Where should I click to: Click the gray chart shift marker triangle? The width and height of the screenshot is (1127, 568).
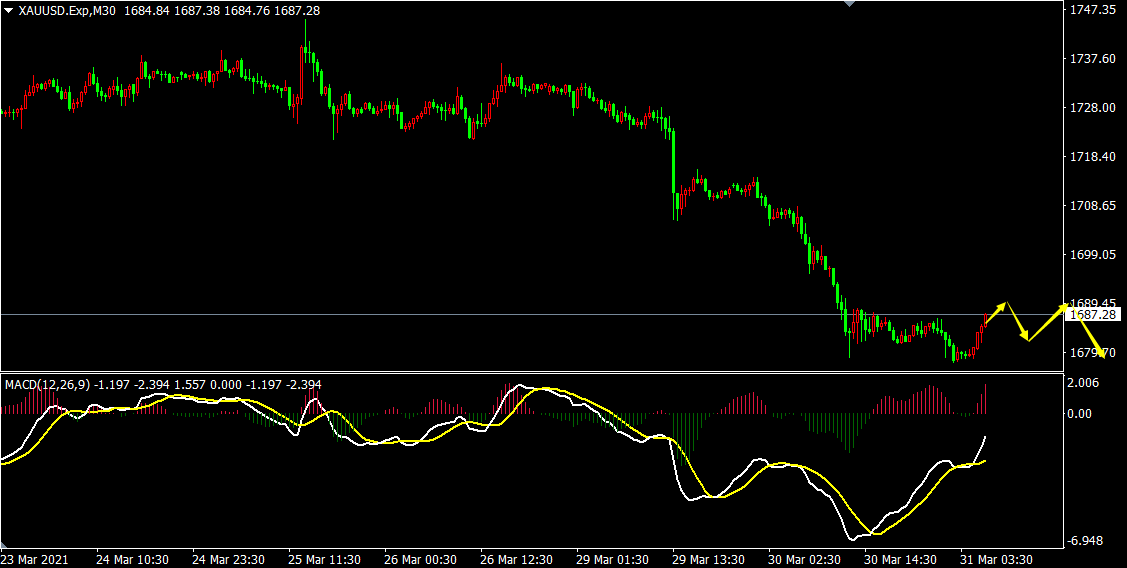pos(850,4)
